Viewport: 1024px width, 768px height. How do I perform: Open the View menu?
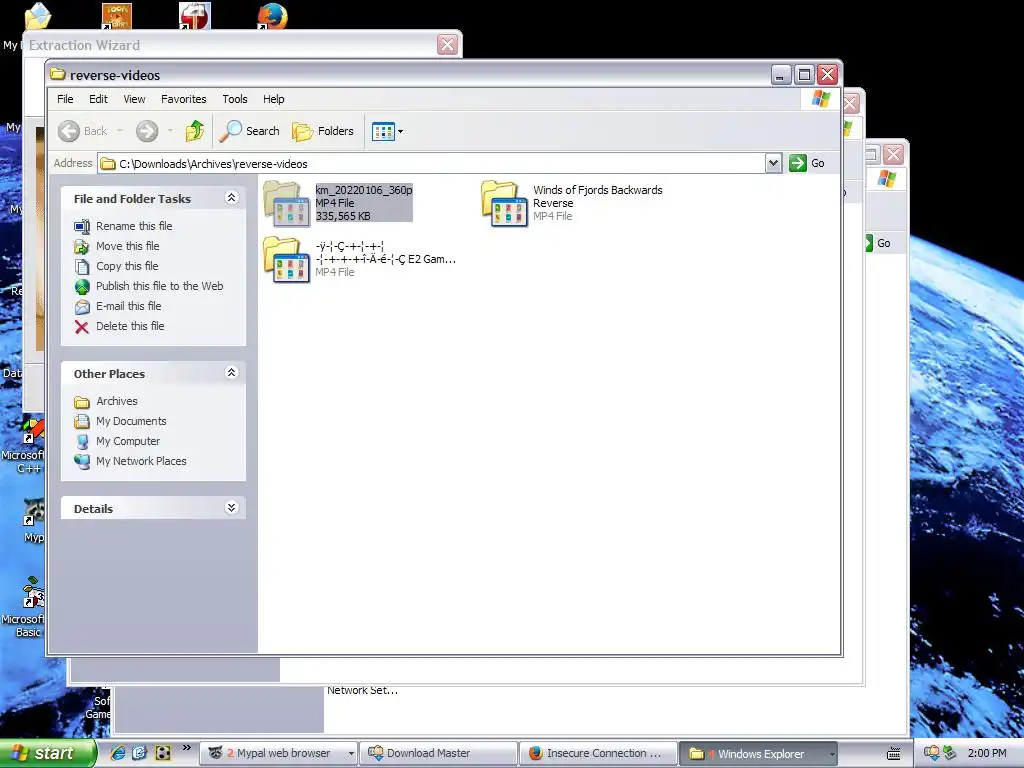point(134,99)
